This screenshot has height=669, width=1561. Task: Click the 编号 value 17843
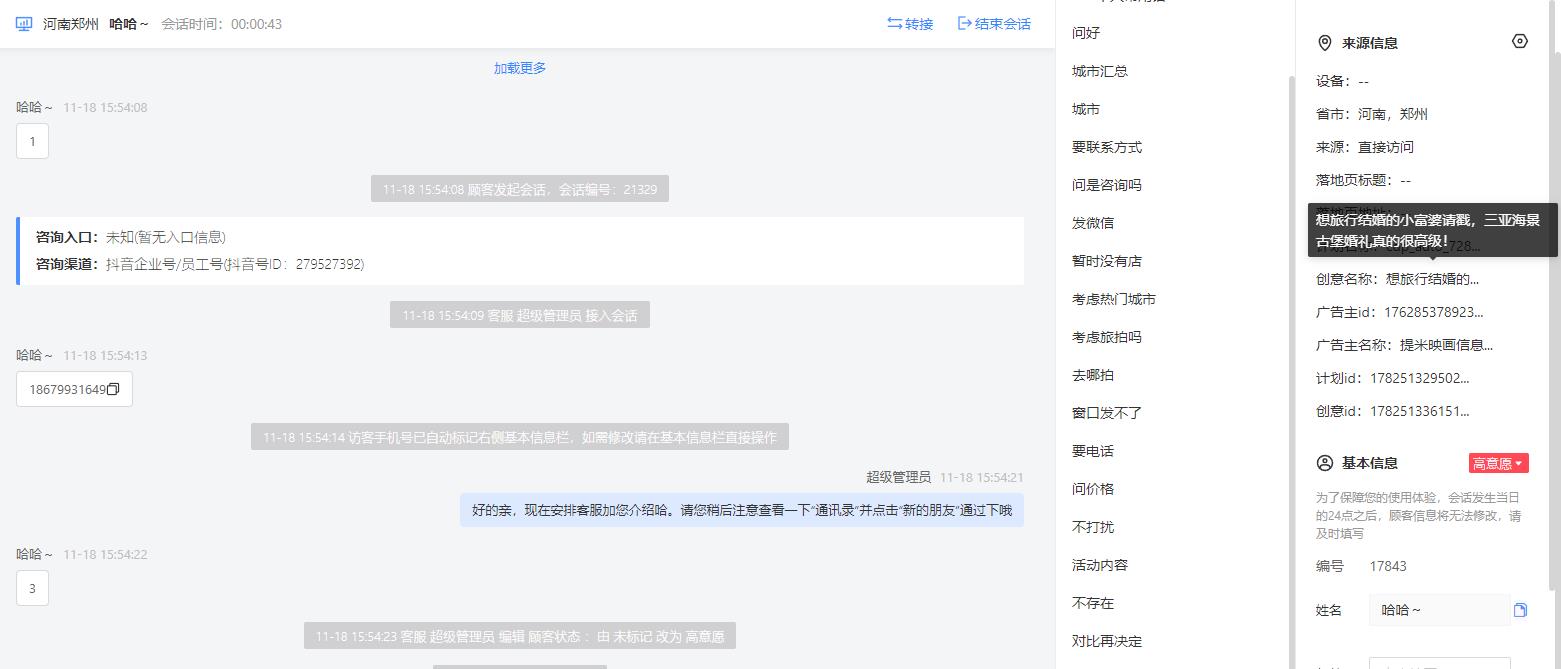point(1388,566)
